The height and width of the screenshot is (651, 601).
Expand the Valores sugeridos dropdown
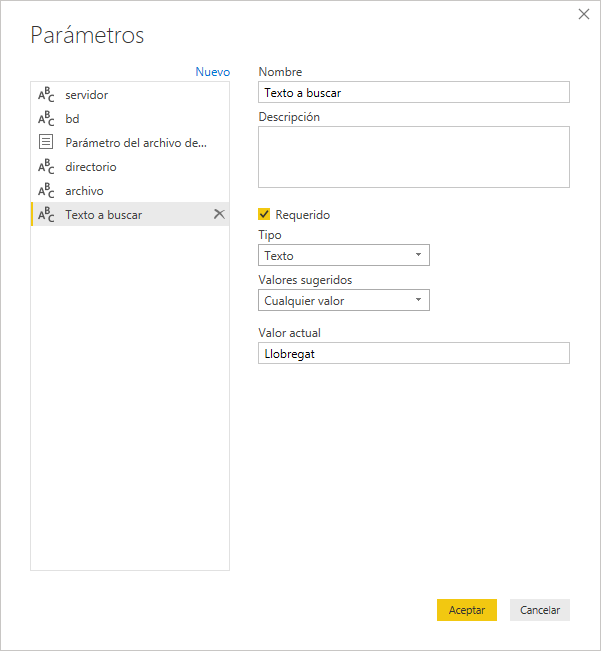(343, 300)
